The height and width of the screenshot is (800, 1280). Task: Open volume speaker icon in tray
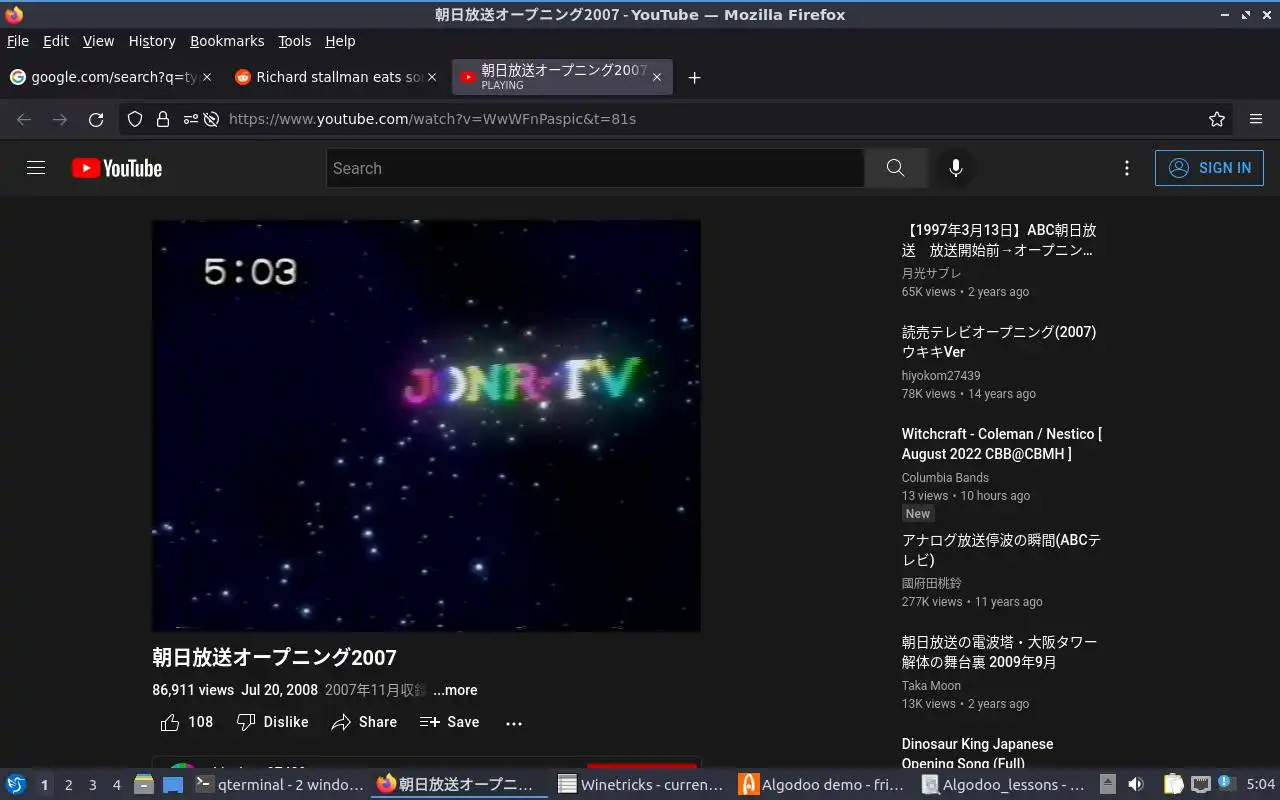pyautogui.click(x=1136, y=785)
